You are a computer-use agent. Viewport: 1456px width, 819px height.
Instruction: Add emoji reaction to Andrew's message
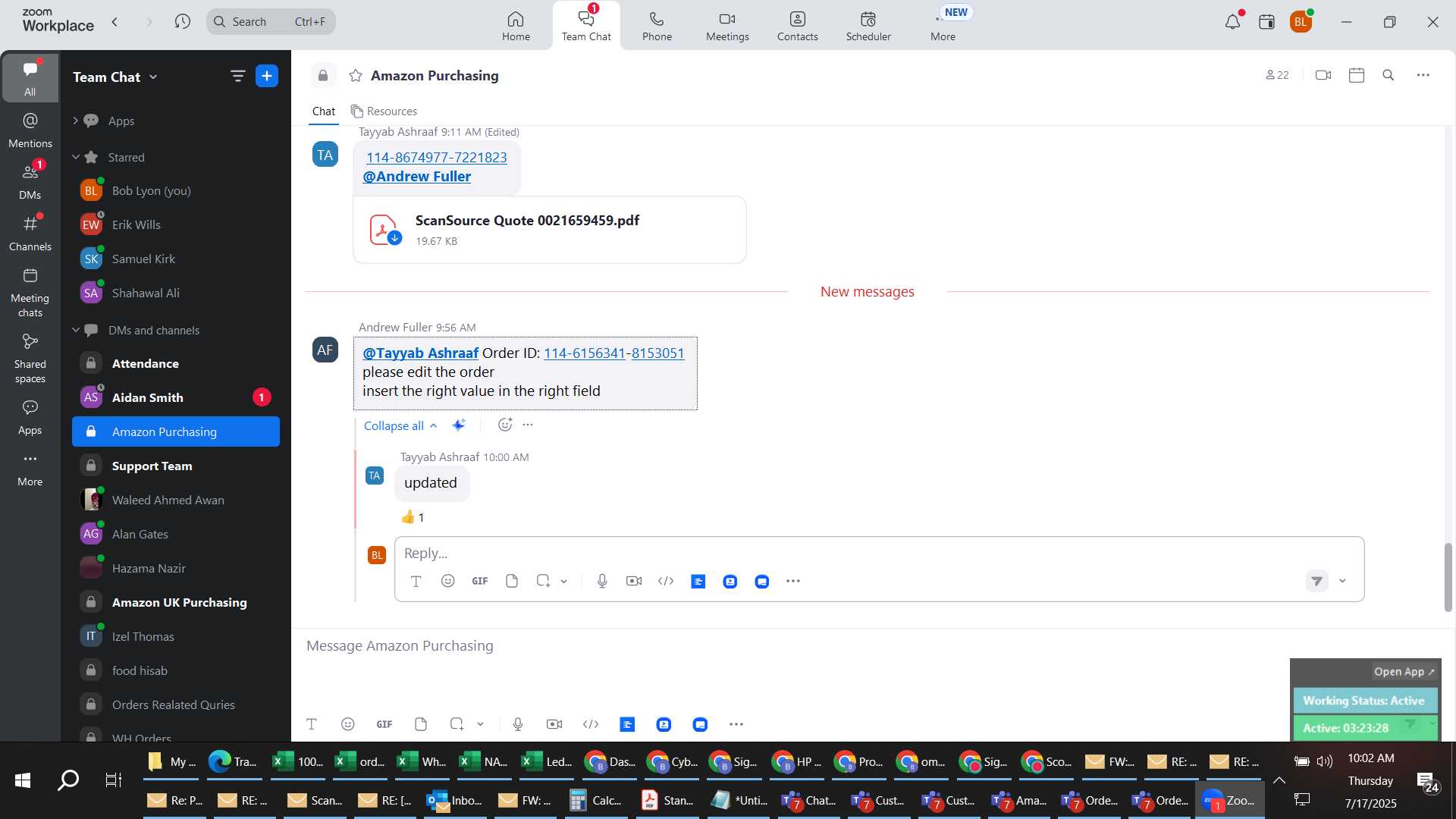[505, 425]
